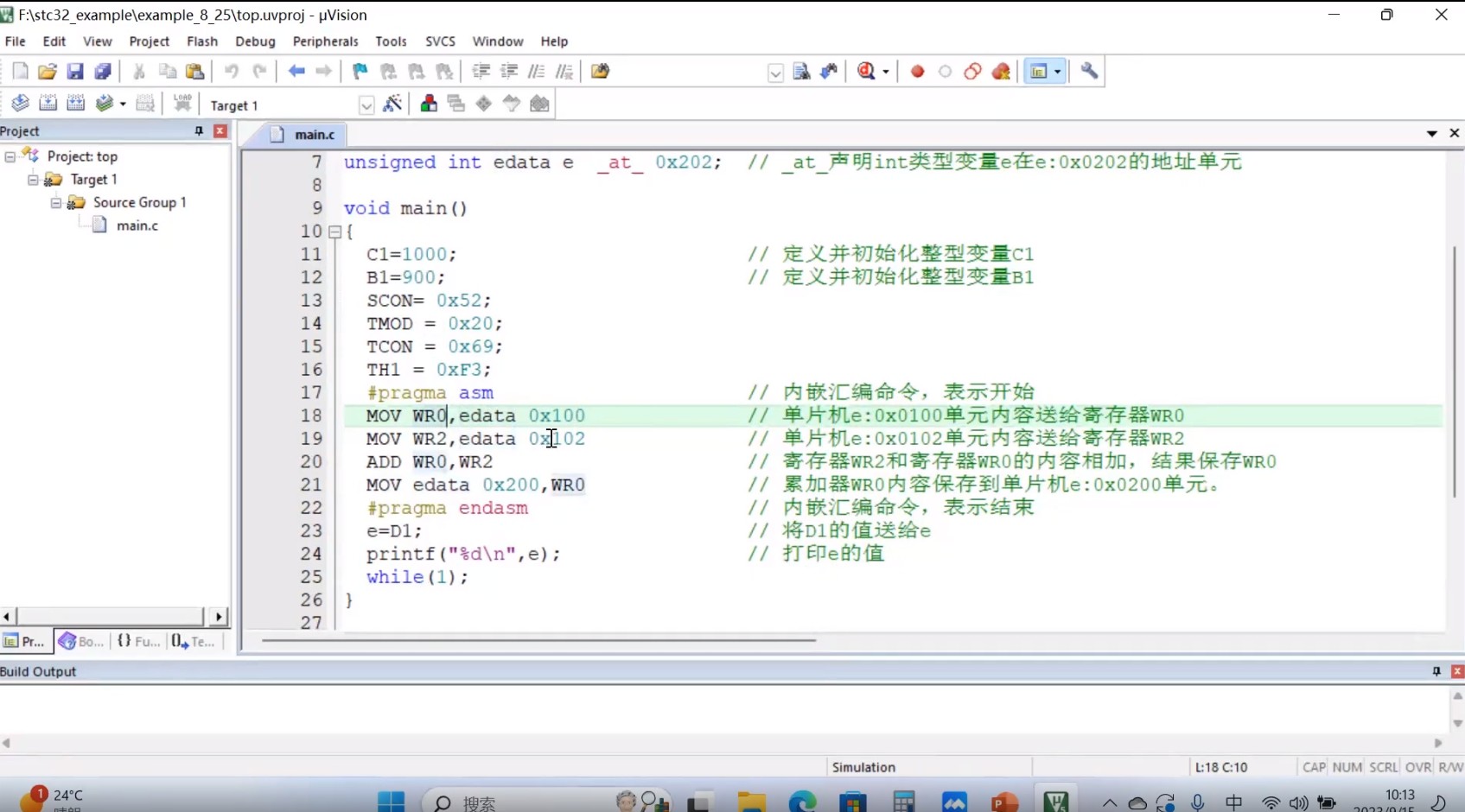The width and height of the screenshot is (1465, 812).
Task: Save all files icon
Action: point(103,72)
